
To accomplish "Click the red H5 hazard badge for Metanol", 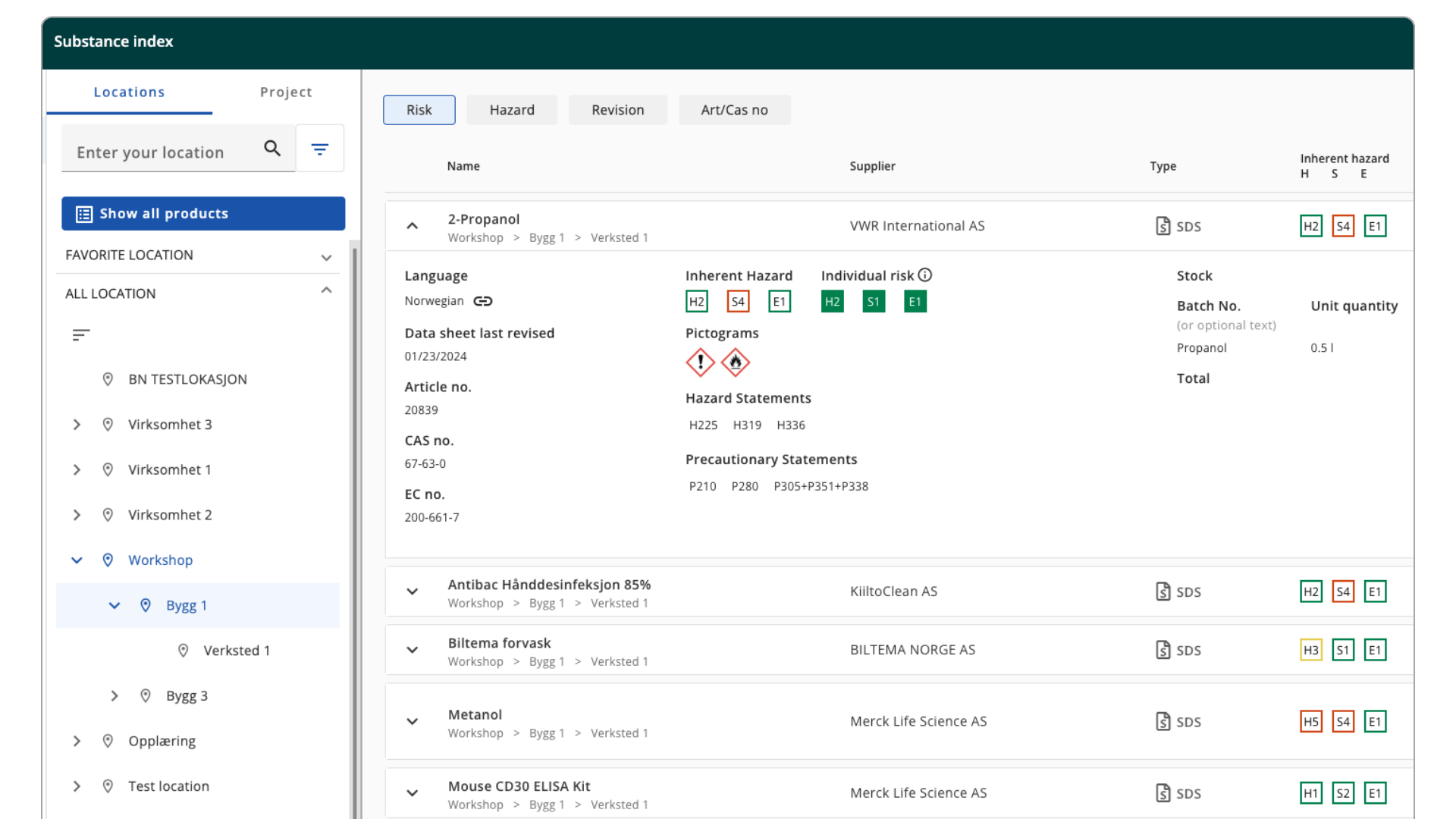I will pyautogui.click(x=1310, y=721).
